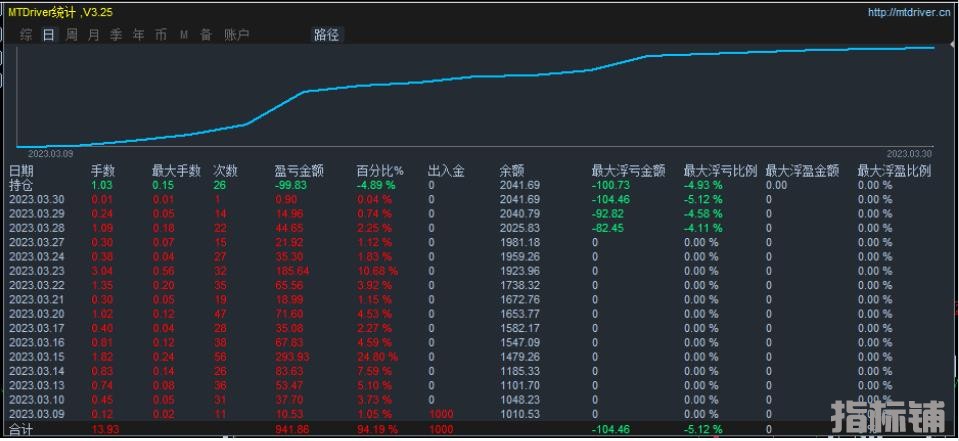Select the 2023.03.29 date row
The height and width of the screenshot is (441, 959).
[x=37, y=213]
